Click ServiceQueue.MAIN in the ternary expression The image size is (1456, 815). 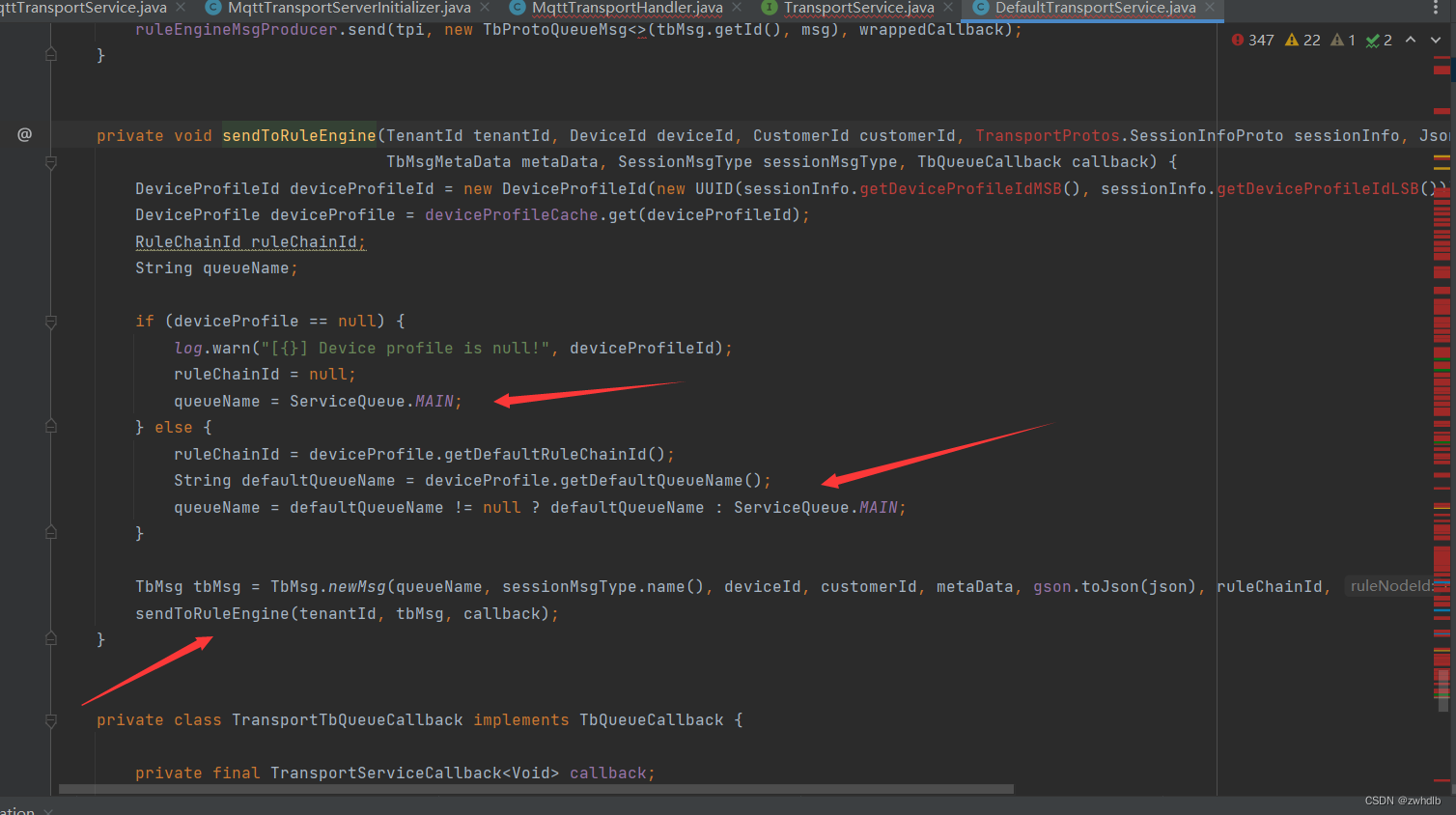point(816,508)
